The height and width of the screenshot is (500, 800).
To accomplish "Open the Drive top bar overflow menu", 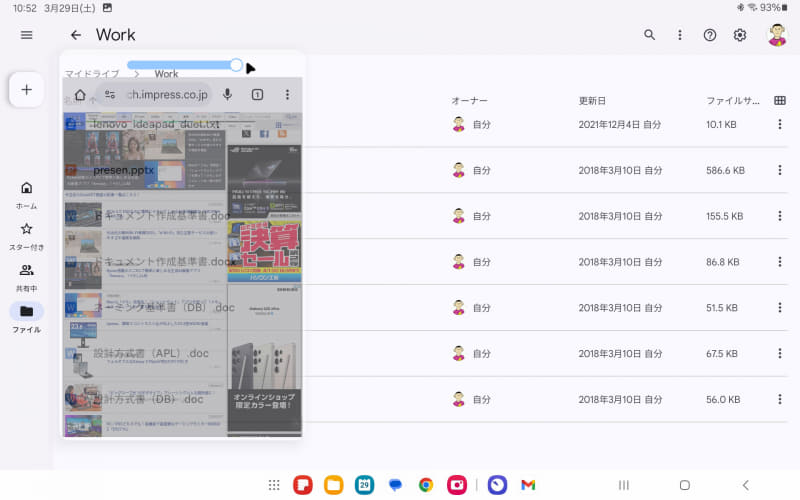I will (x=680, y=35).
